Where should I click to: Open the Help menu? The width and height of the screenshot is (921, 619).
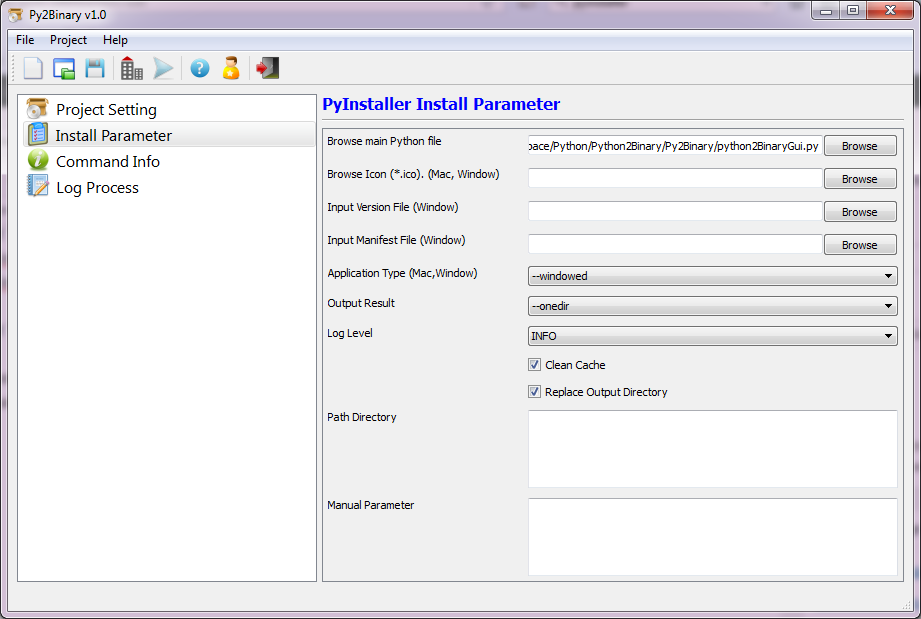point(115,40)
